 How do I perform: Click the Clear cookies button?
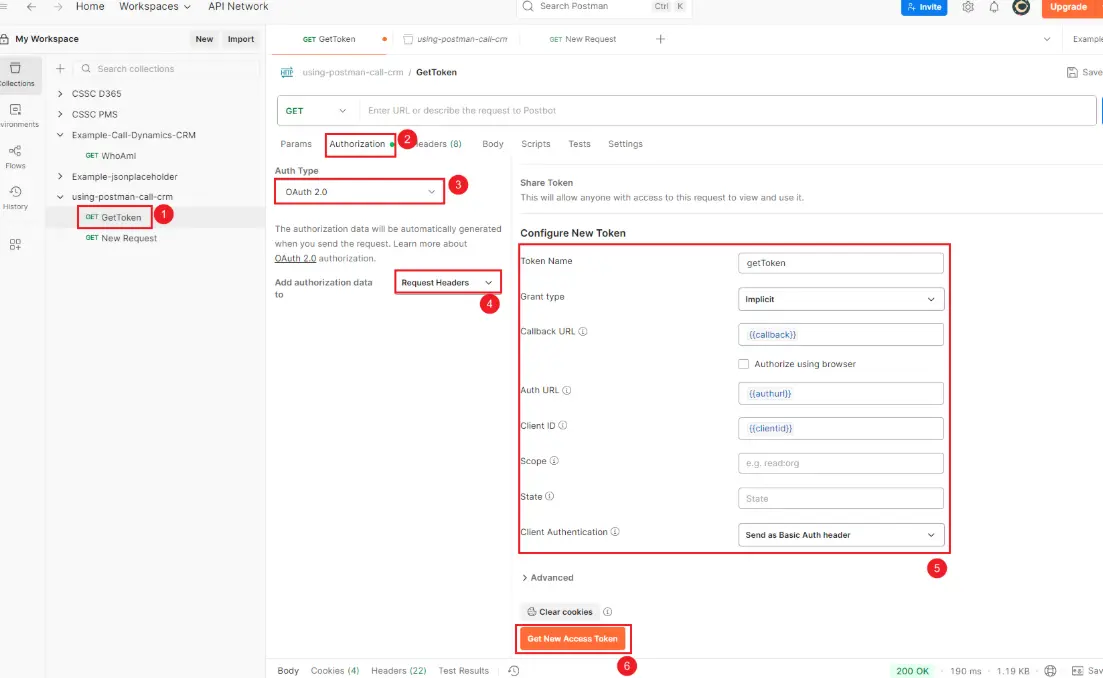click(x=560, y=612)
